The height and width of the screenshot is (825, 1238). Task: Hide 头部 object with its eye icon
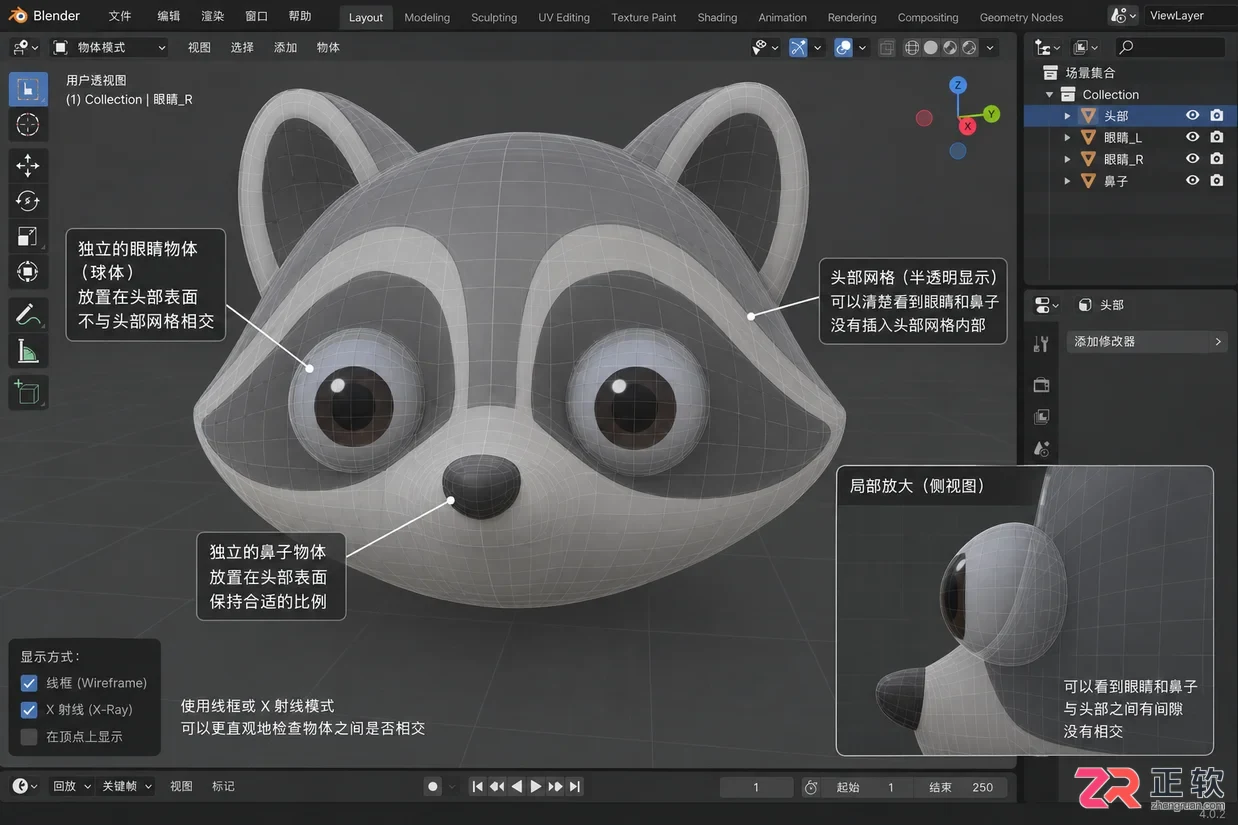coord(1192,116)
